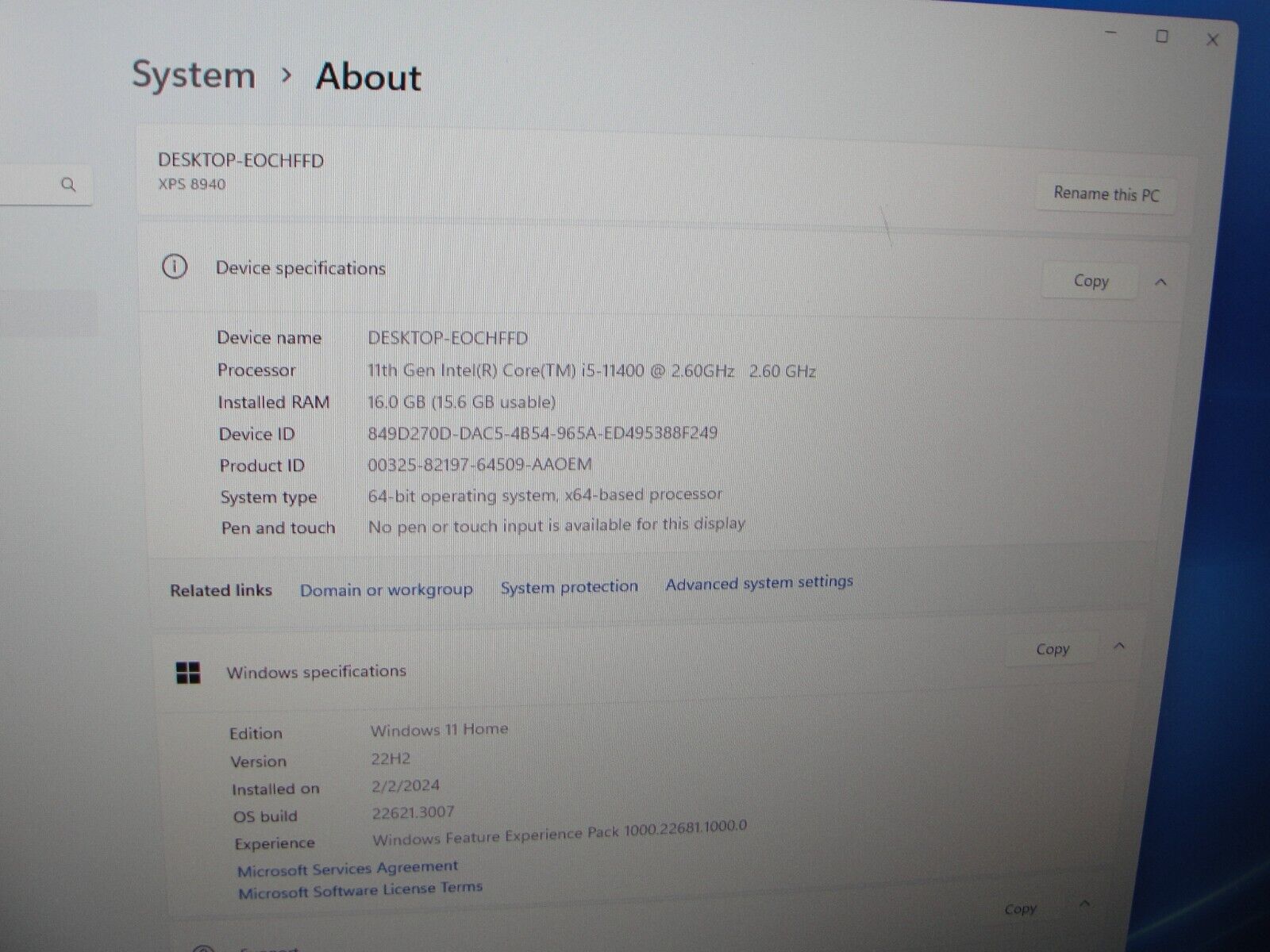Screen dimensions: 1270x952
Task: Open the Microsoft Services Agreement link
Action: coord(348,869)
